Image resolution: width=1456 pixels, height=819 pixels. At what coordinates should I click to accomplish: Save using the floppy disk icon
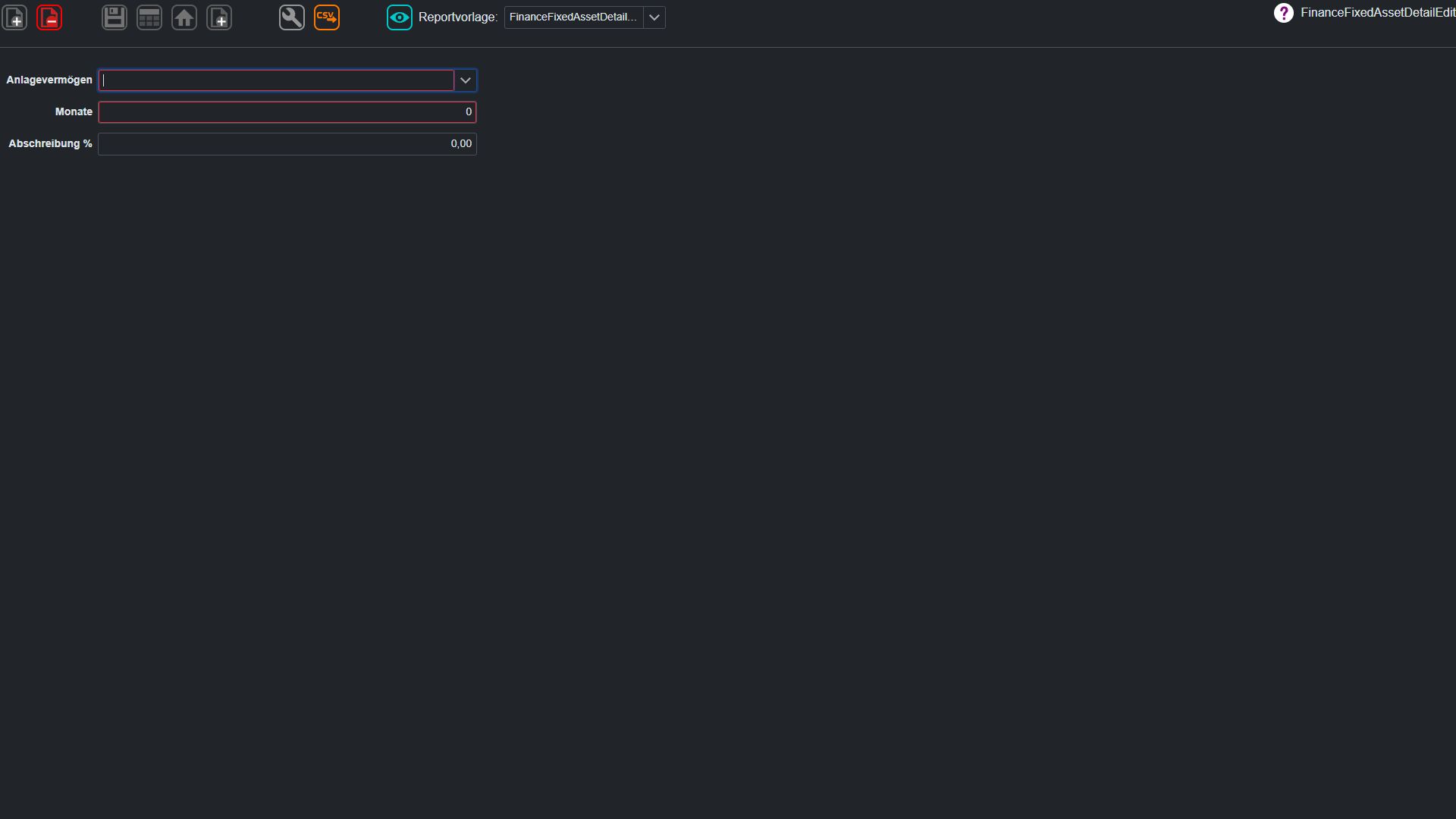[x=115, y=17]
